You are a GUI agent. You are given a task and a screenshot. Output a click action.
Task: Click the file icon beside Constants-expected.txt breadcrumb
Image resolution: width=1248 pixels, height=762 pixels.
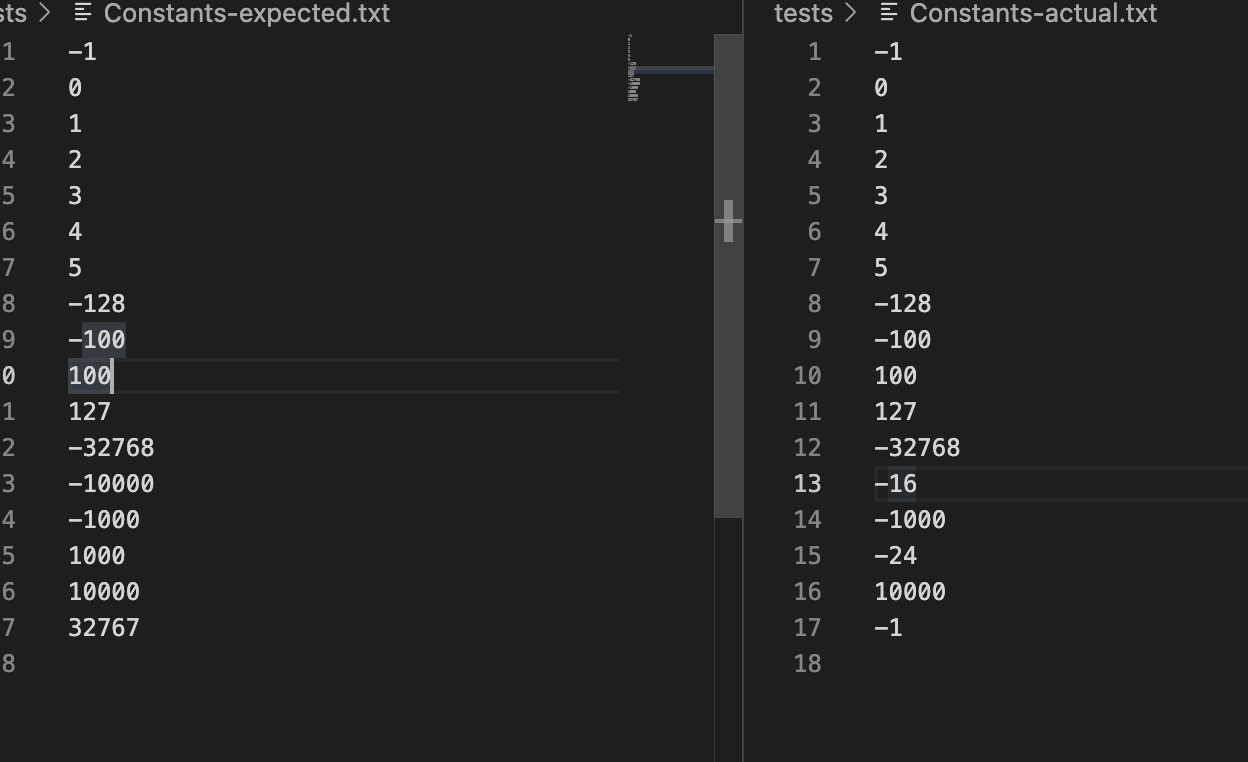[84, 13]
